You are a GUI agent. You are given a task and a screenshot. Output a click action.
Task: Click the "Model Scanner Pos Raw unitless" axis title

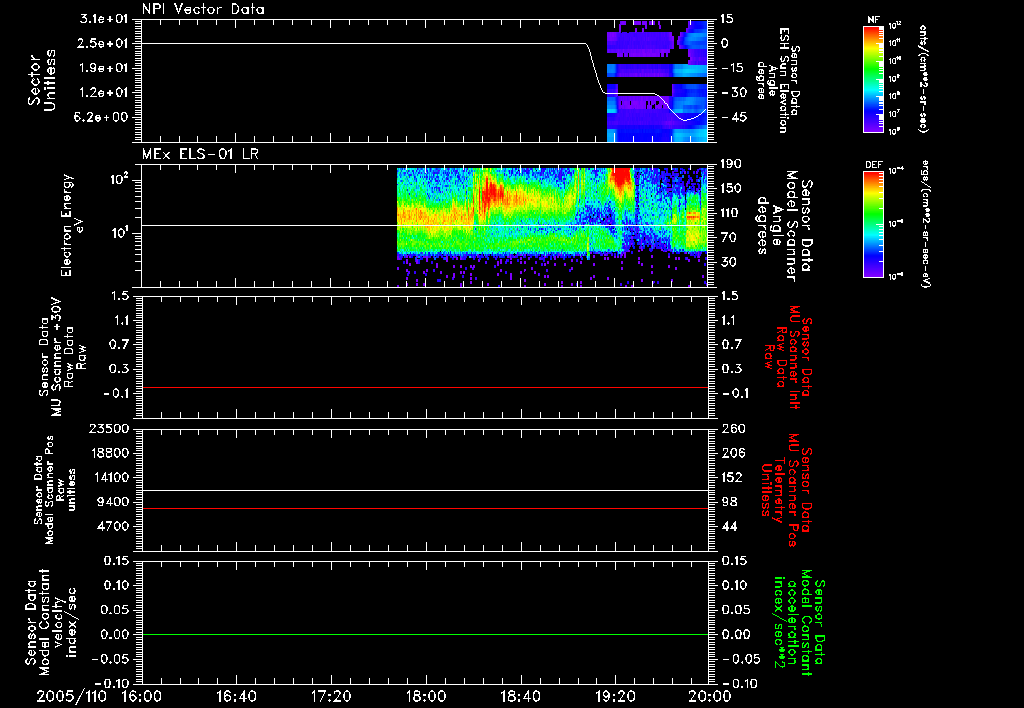tap(53, 490)
